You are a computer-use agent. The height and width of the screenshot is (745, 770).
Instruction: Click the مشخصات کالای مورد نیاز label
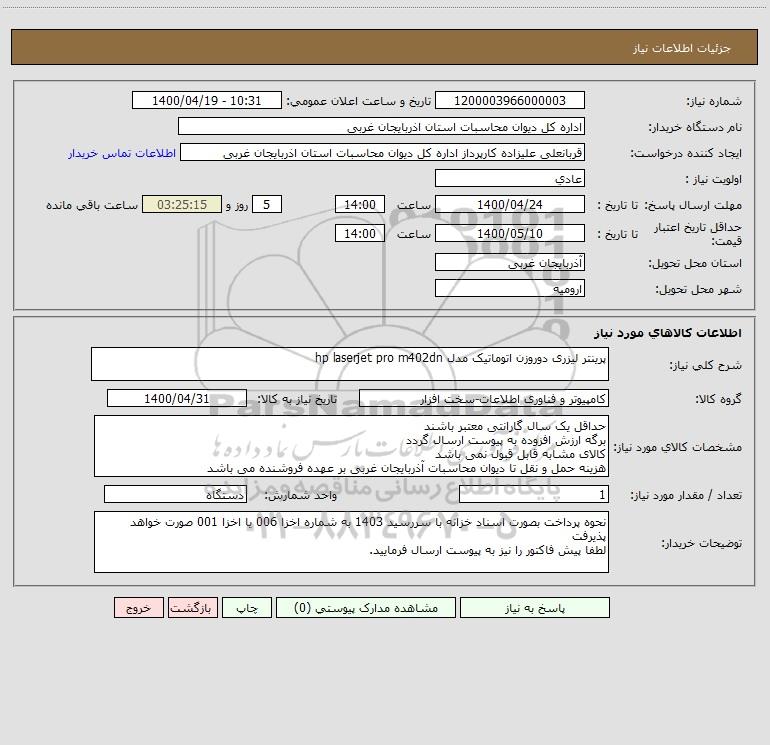pyautogui.click(x=678, y=447)
